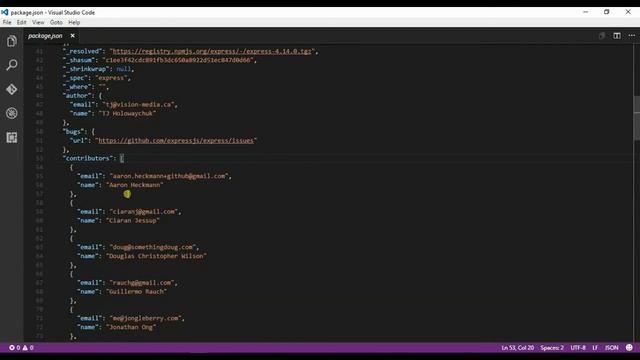Screen dimensions: 640x360
Task: Click the Visual Studio Code title bar logo
Action: [5, 12]
